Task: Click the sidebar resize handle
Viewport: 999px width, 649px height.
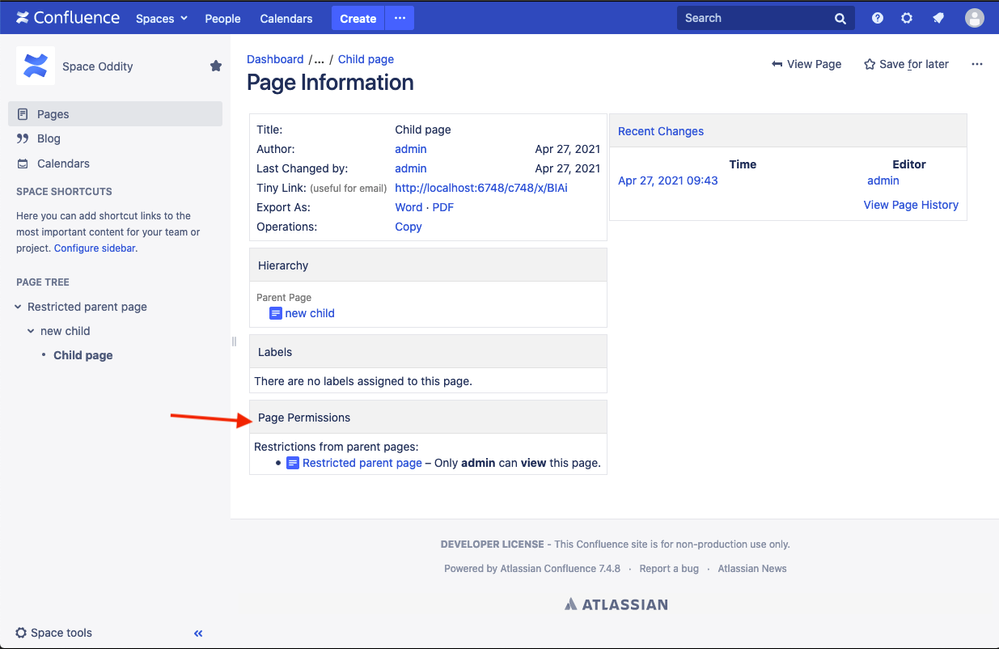Action: click(x=234, y=341)
